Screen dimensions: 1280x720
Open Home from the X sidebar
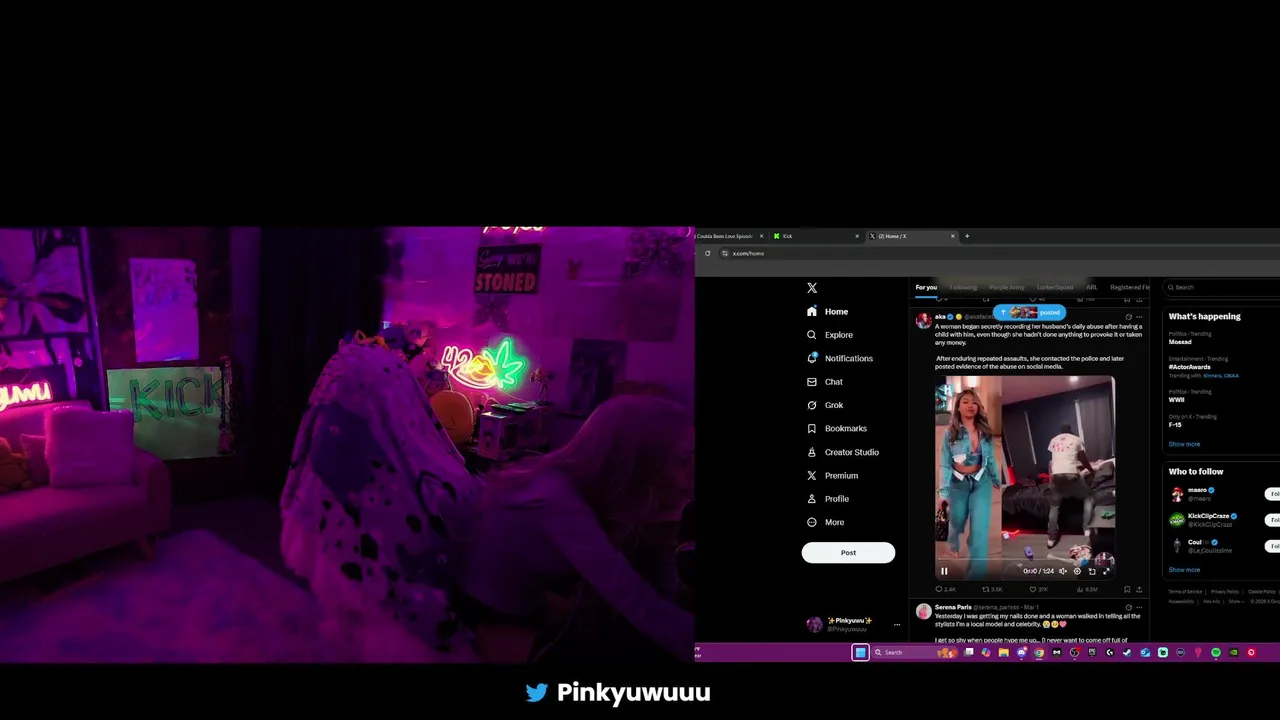[x=828, y=311]
